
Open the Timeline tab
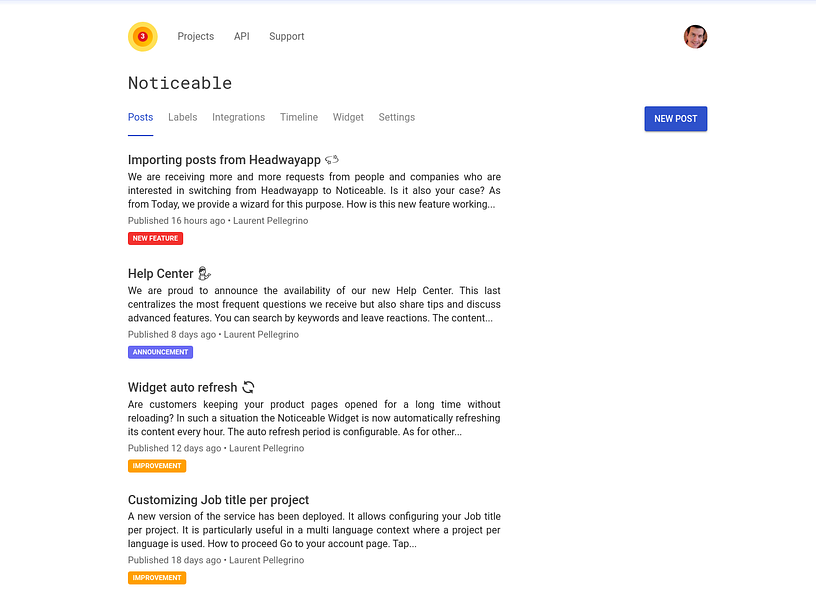(299, 117)
